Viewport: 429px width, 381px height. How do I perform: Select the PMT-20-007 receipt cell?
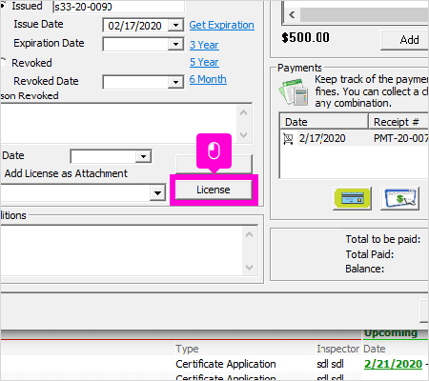point(401,138)
